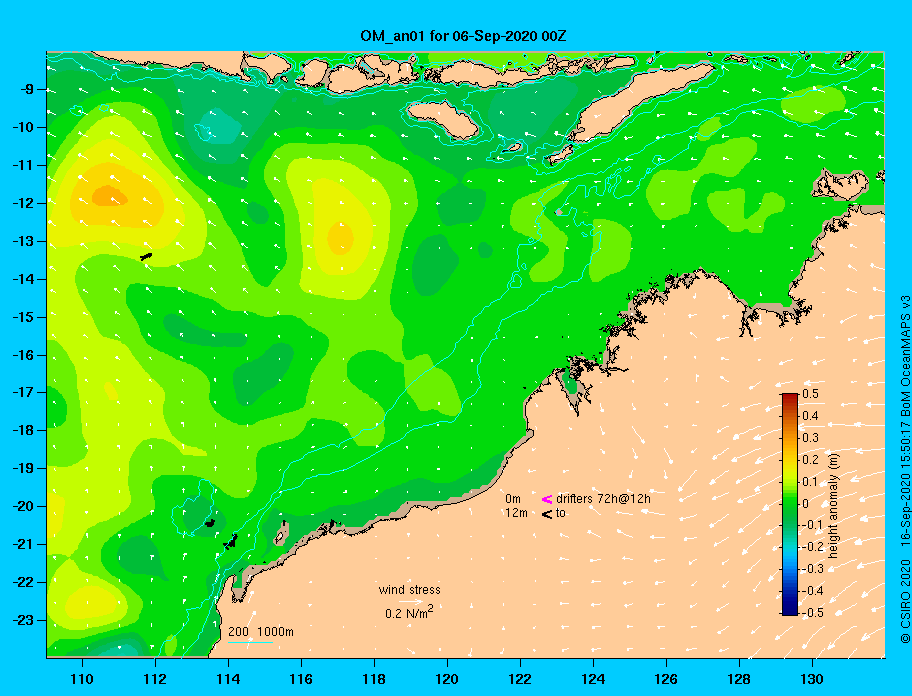Click the vertical CSIRO 2020 copyright text

point(905,469)
